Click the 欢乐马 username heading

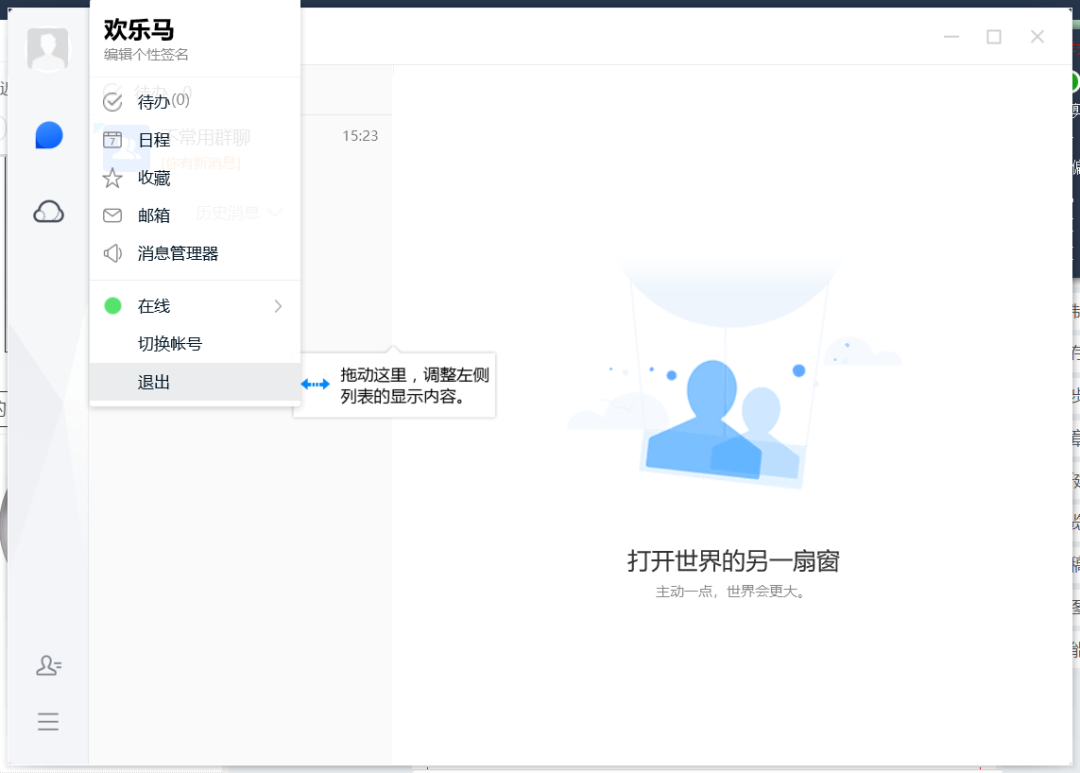coord(139,30)
